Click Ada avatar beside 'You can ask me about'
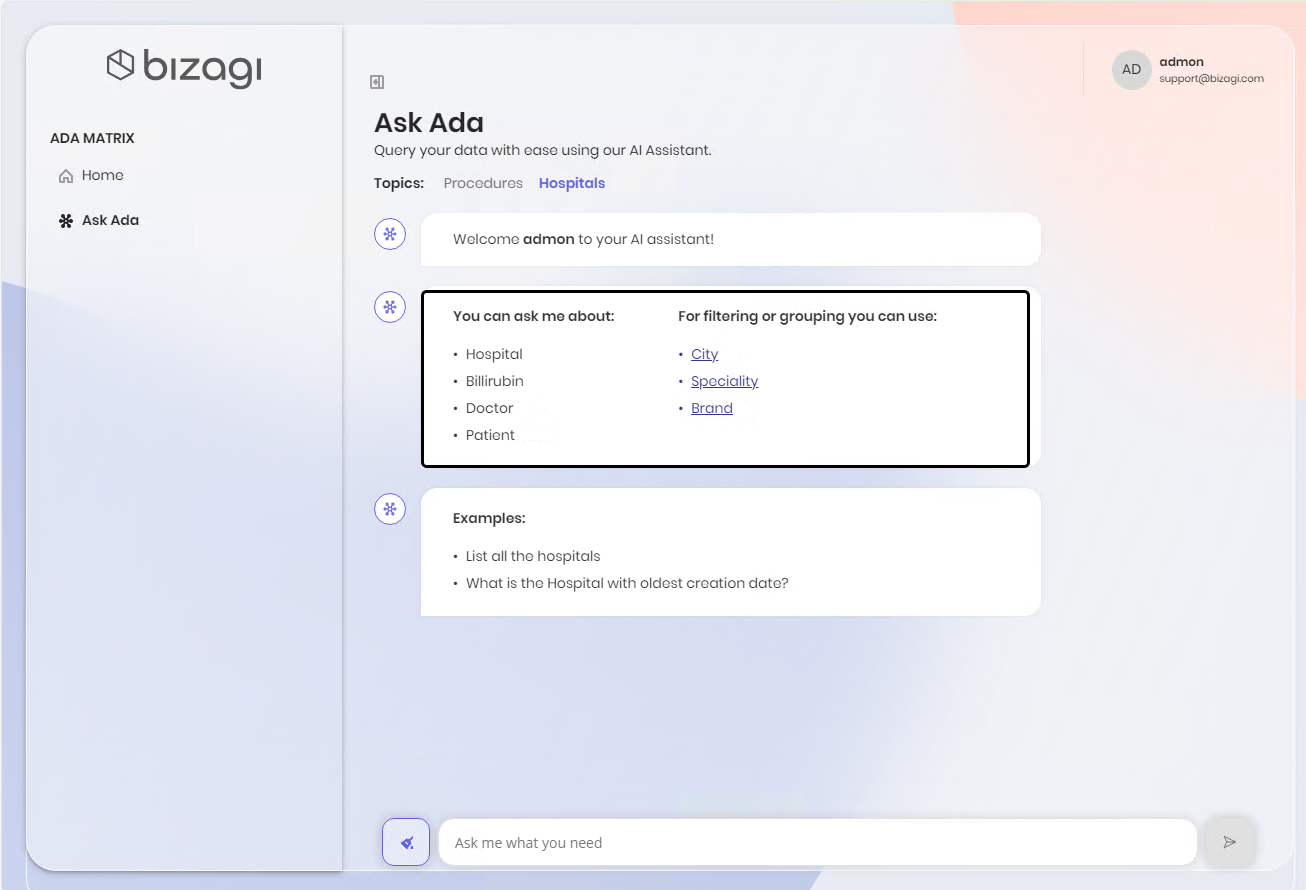 [390, 307]
